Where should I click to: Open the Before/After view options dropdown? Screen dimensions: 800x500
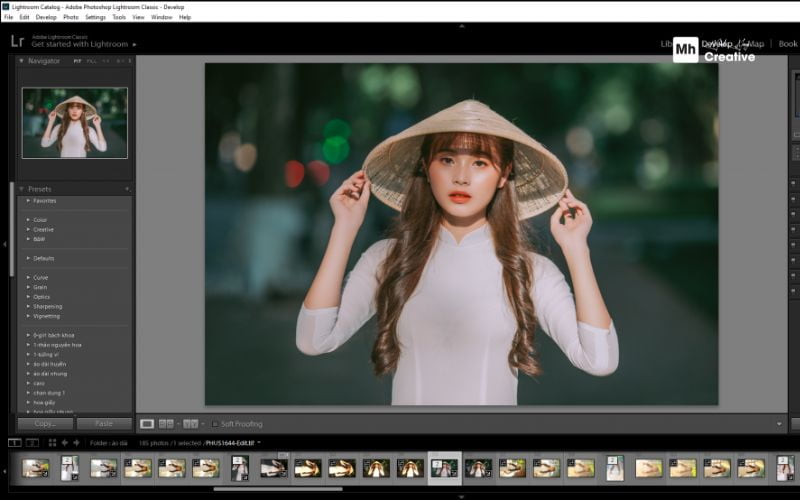tap(203, 424)
